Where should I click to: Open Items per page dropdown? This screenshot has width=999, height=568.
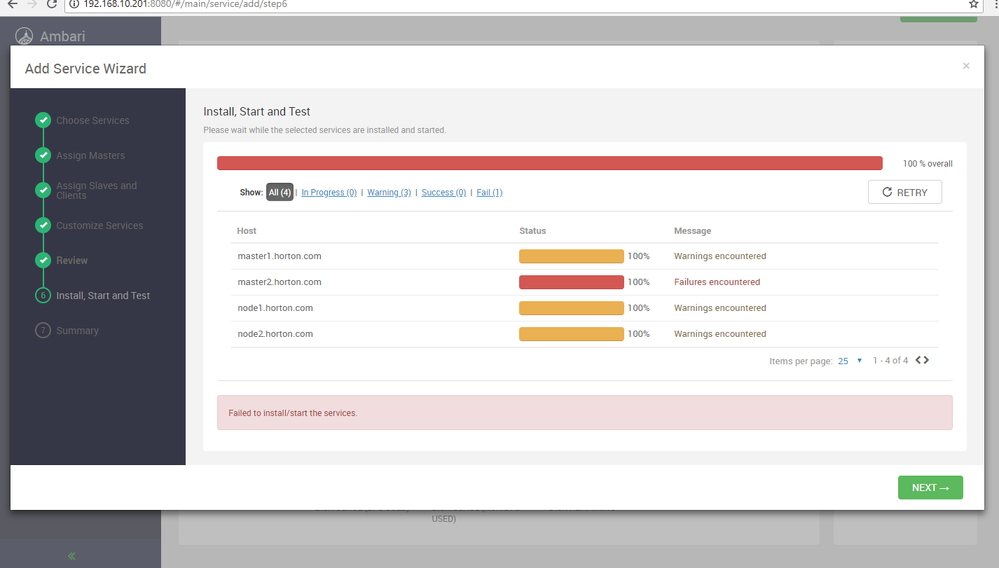[850, 361]
